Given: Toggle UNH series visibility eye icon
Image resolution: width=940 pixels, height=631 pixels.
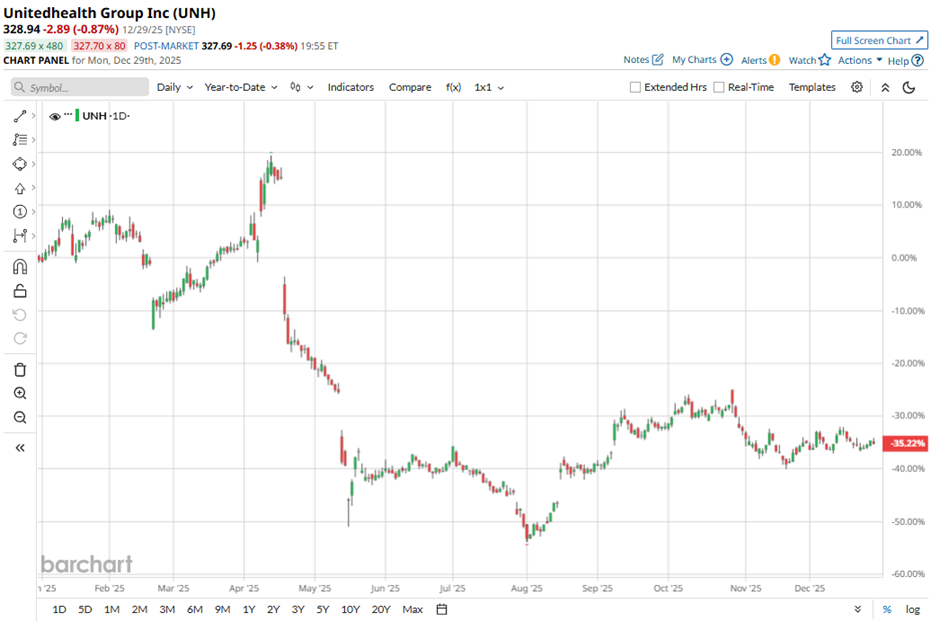Looking at the screenshot, I should click(x=55, y=116).
